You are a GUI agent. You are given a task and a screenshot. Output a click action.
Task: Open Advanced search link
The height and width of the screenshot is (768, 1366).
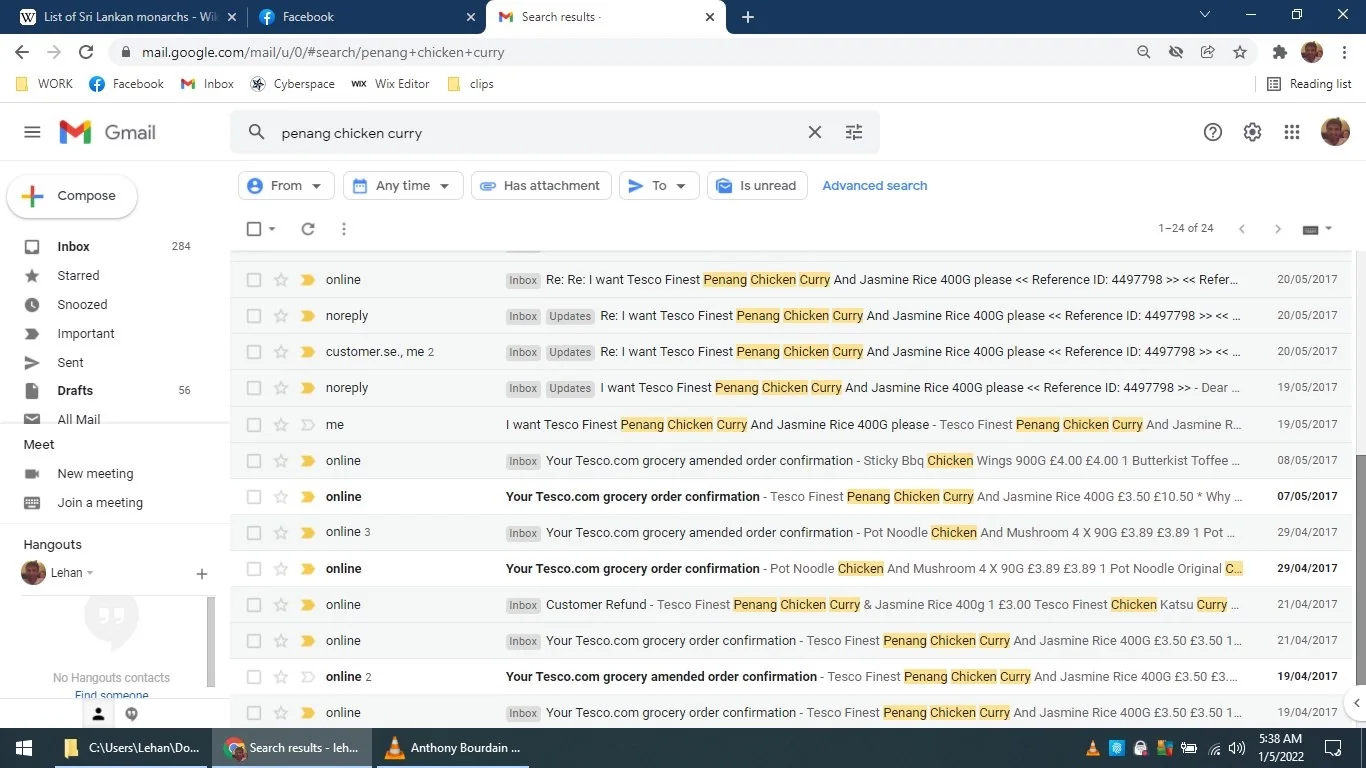[875, 186]
